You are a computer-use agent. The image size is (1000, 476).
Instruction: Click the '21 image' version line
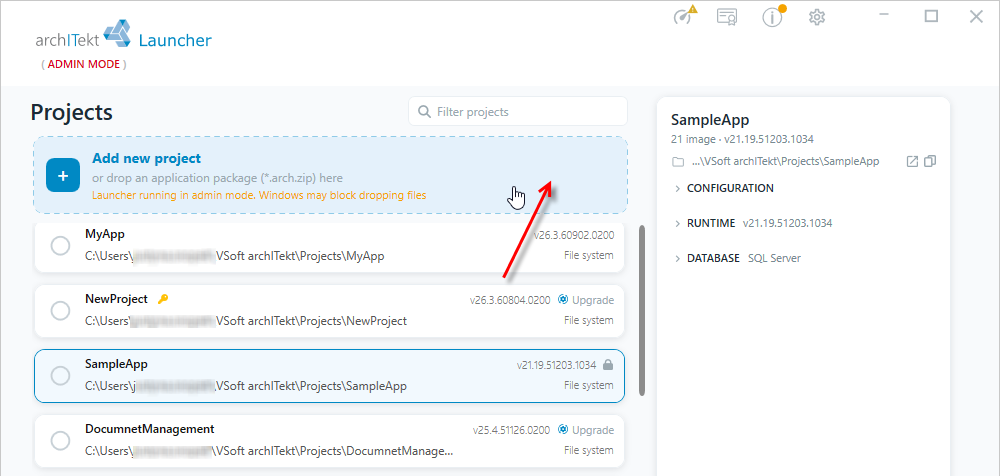pos(742,139)
